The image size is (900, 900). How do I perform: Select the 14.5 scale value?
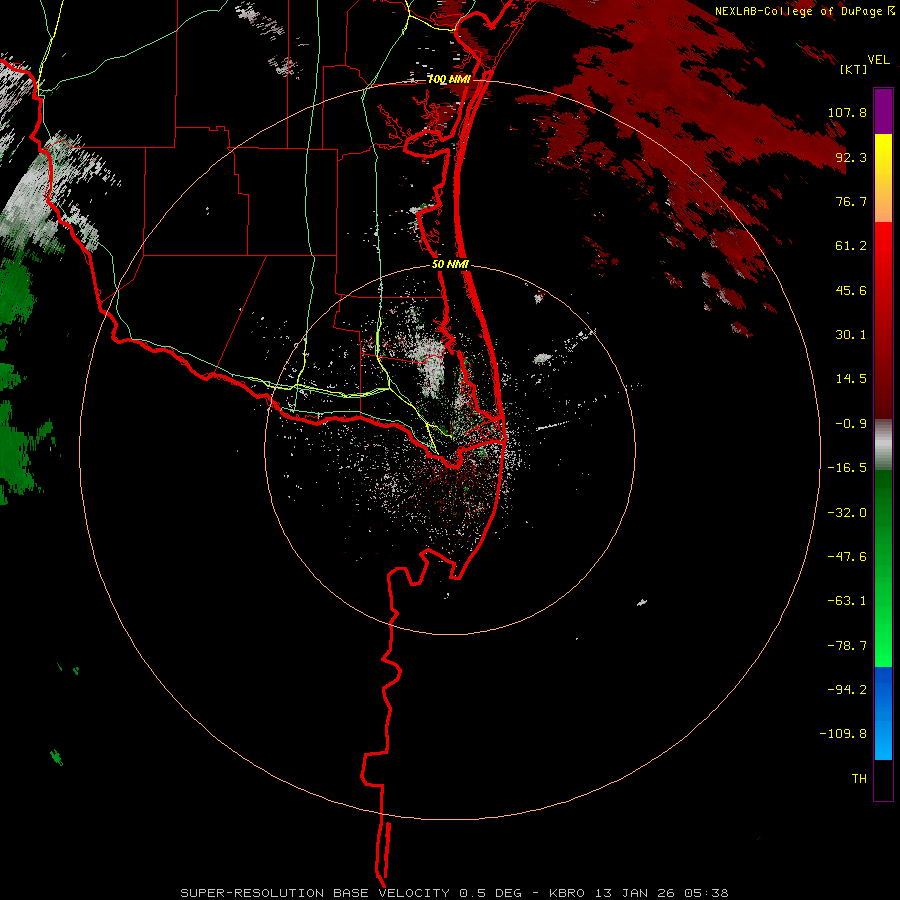[851, 379]
